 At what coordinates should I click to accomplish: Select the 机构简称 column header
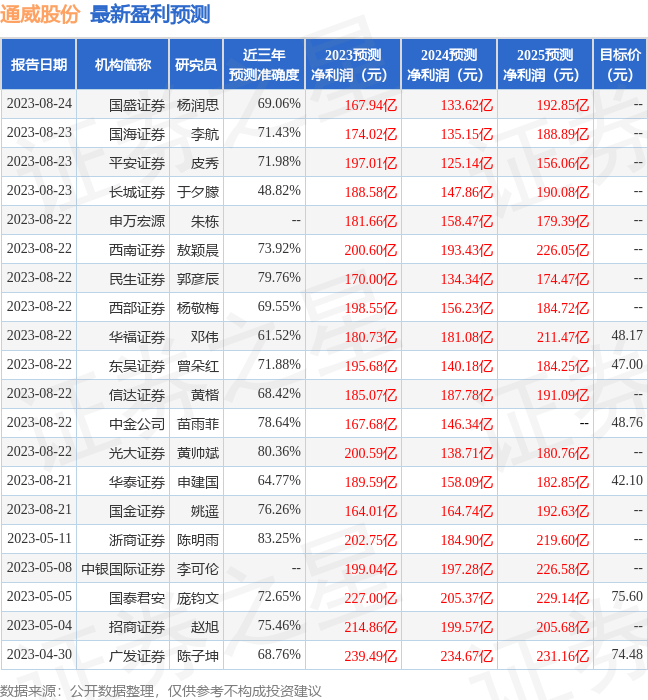(x=123, y=65)
